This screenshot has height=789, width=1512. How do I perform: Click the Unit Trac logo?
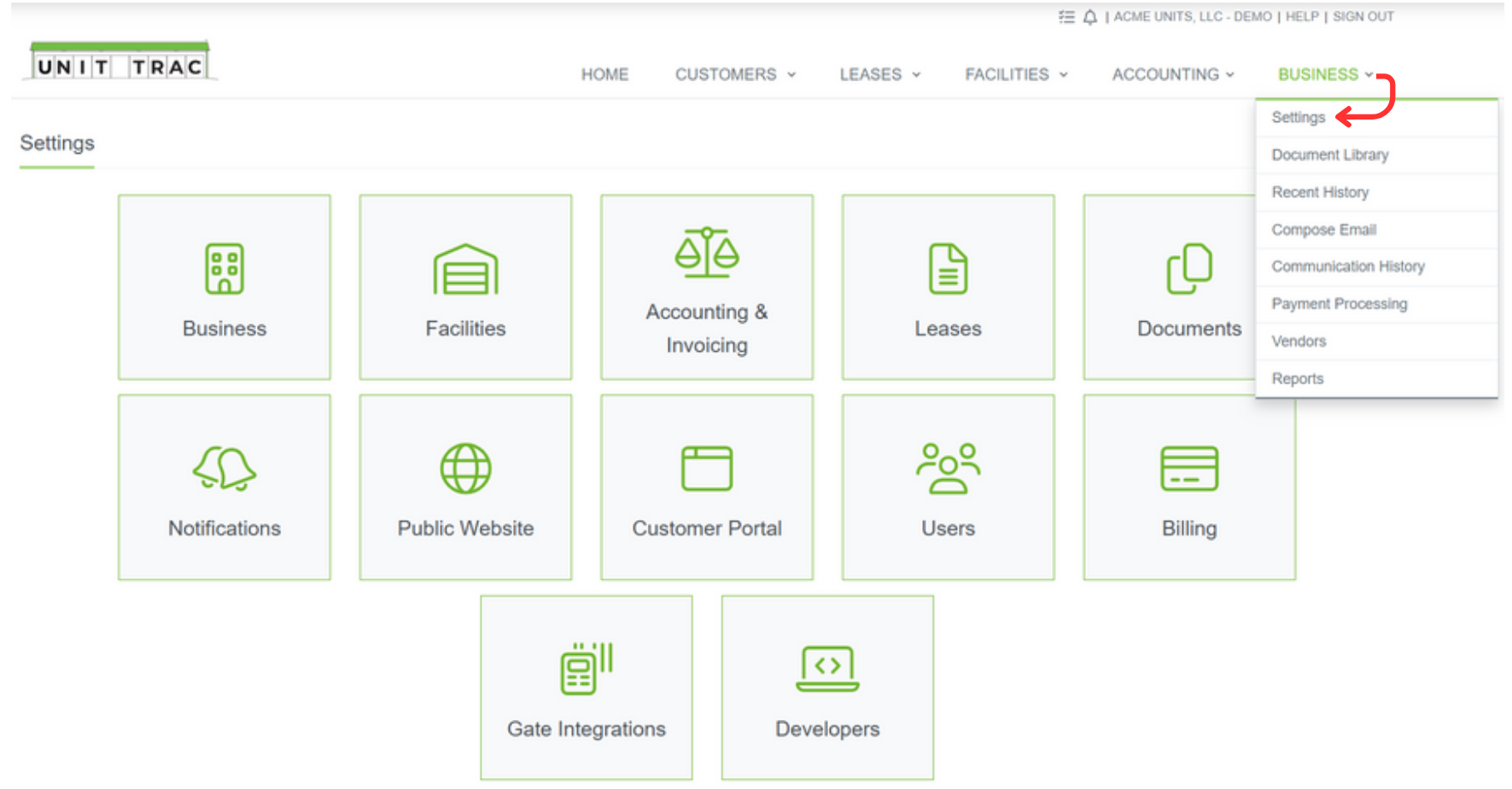pyautogui.click(x=120, y=61)
